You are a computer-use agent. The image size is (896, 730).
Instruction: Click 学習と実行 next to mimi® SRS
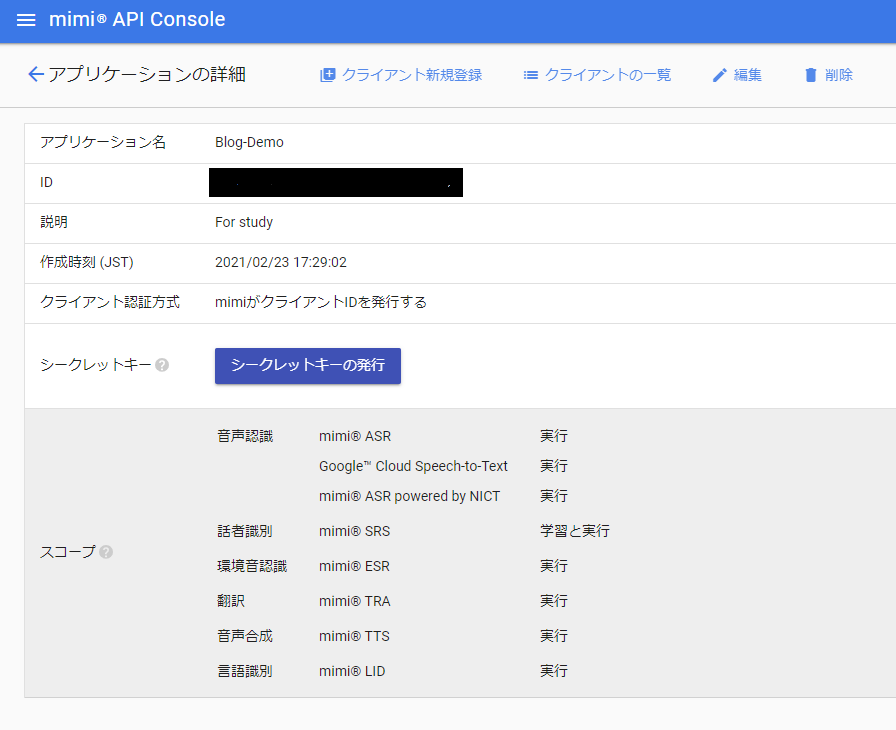[575, 531]
